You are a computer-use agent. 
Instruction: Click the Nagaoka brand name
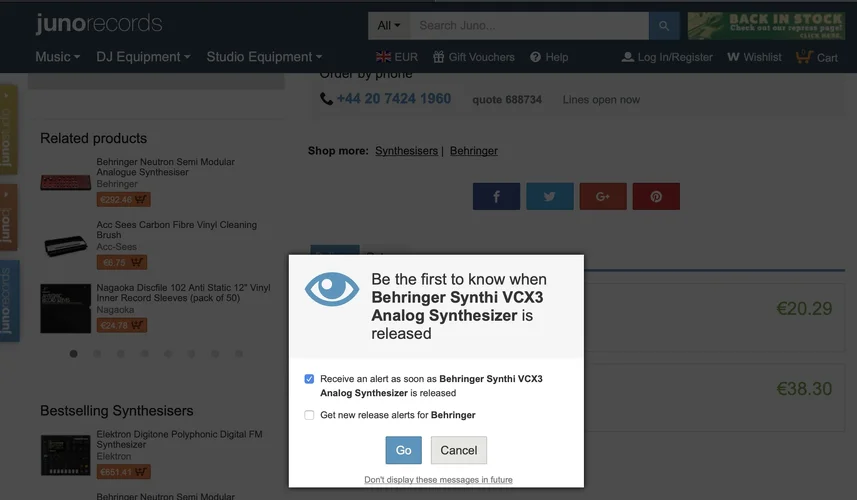click(115, 310)
